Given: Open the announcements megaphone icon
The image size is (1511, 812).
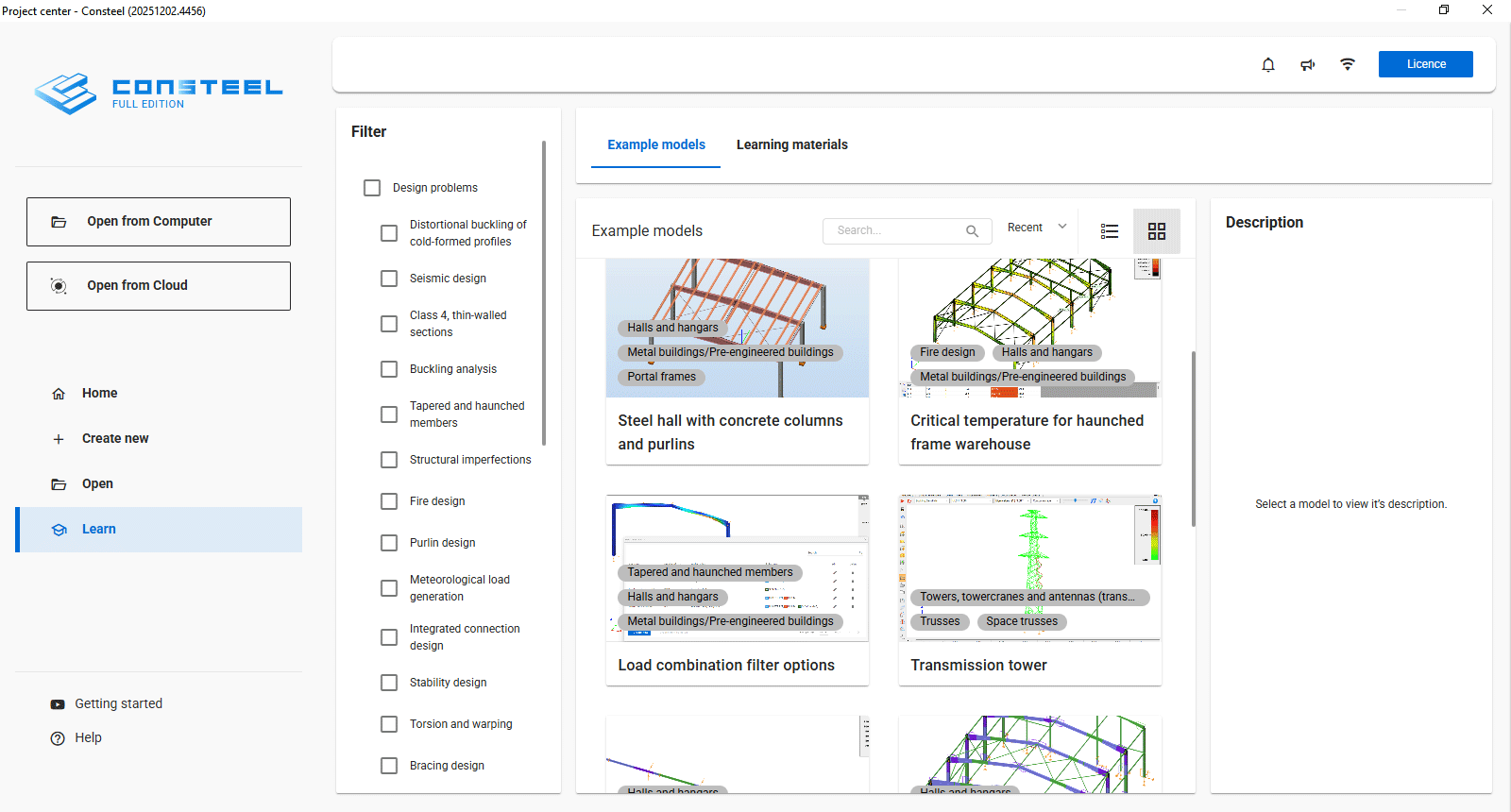Looking at the screenshot, I should (1308, 64).
